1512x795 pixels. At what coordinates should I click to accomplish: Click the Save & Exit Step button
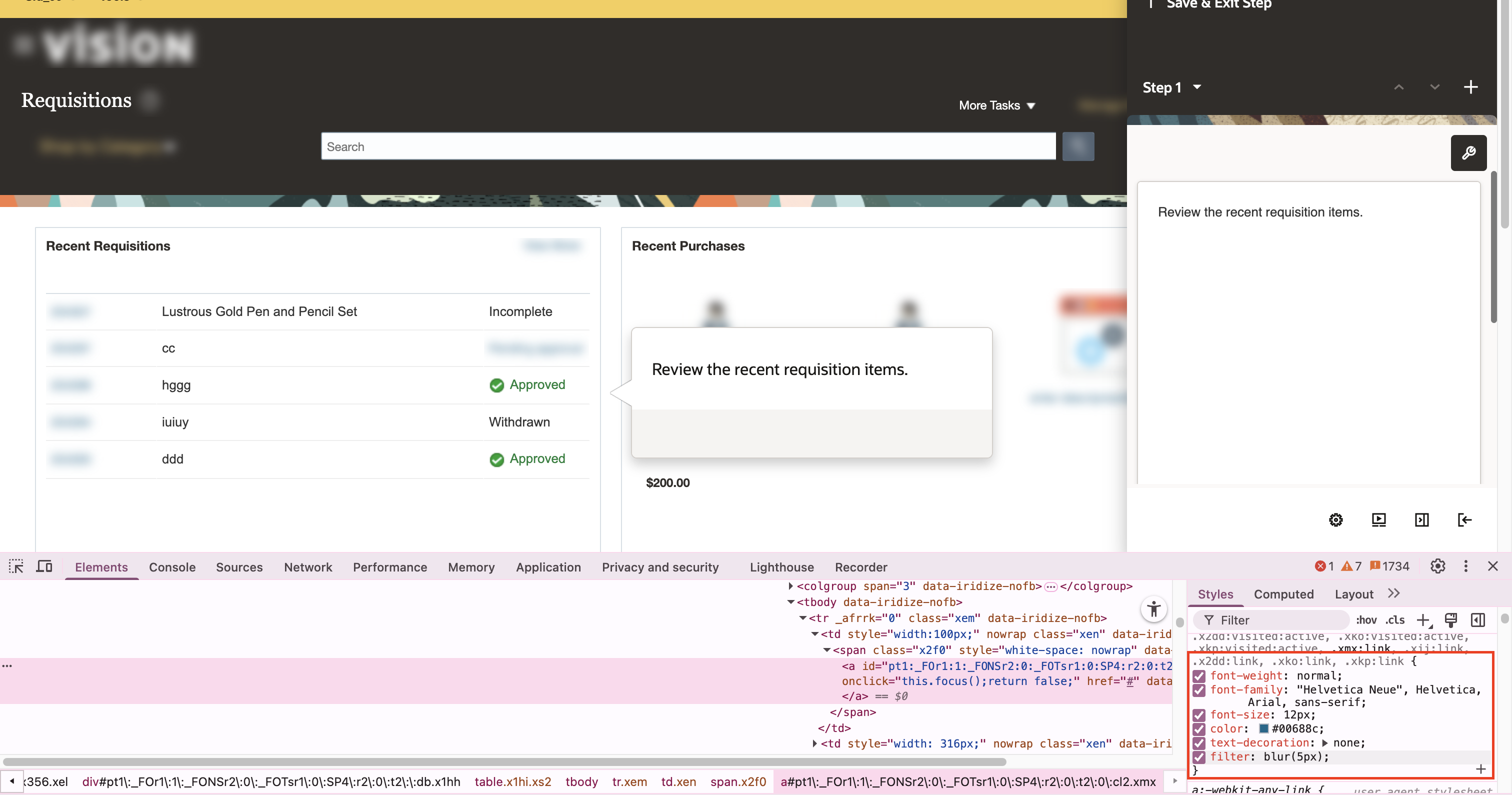click(x=1218, y=4)
